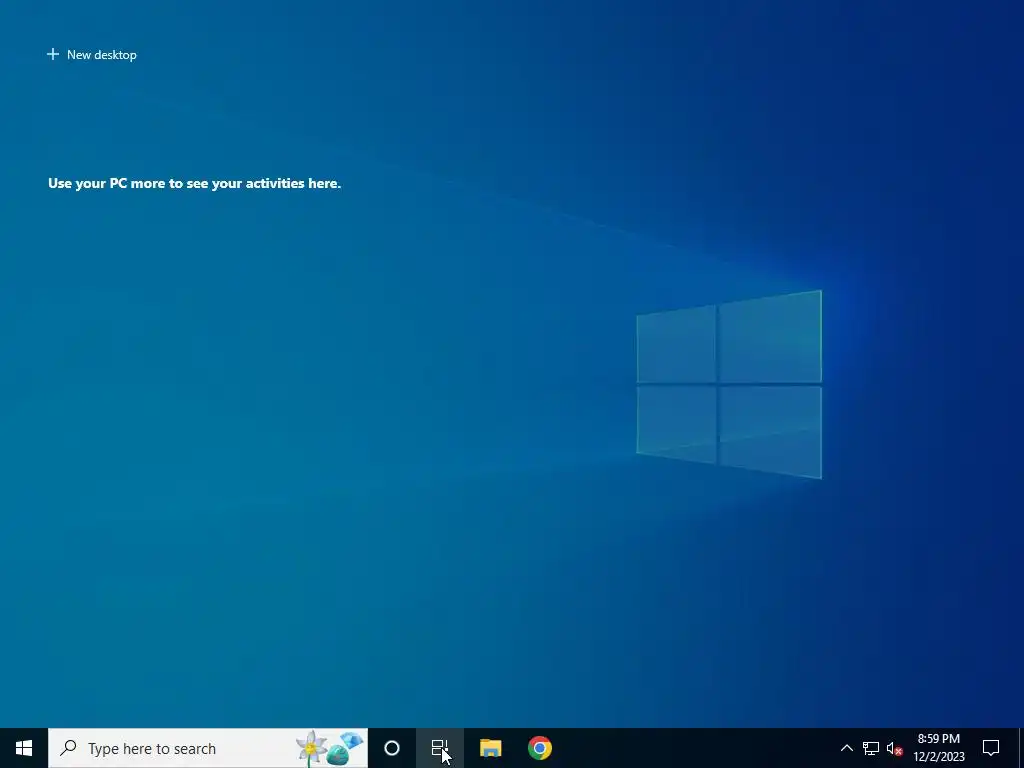Open File Explorer from taskbar

[x=490, y=748]
